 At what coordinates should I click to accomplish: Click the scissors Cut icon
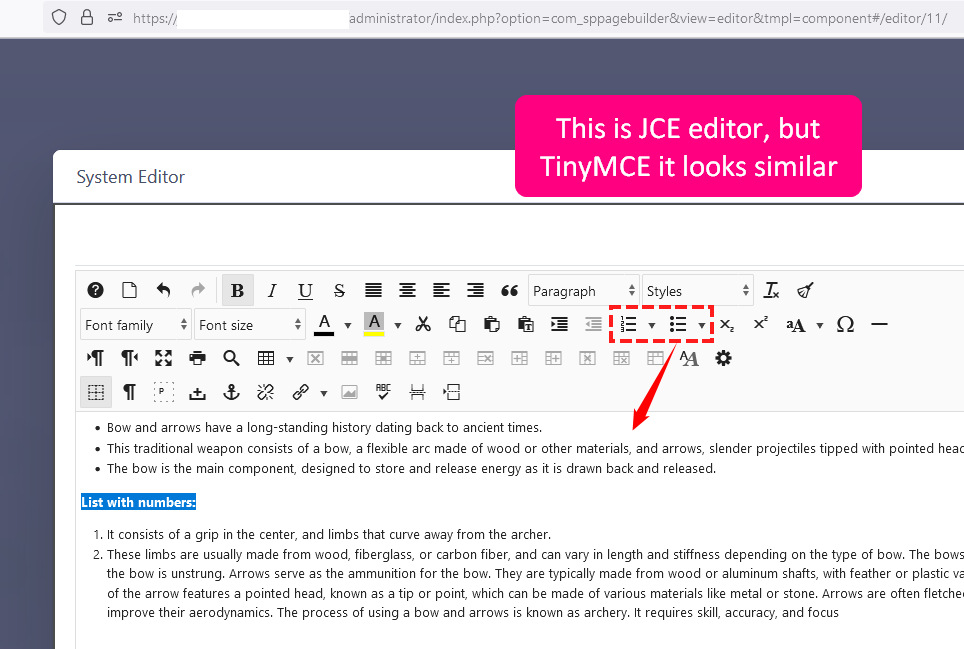(423, 324)
